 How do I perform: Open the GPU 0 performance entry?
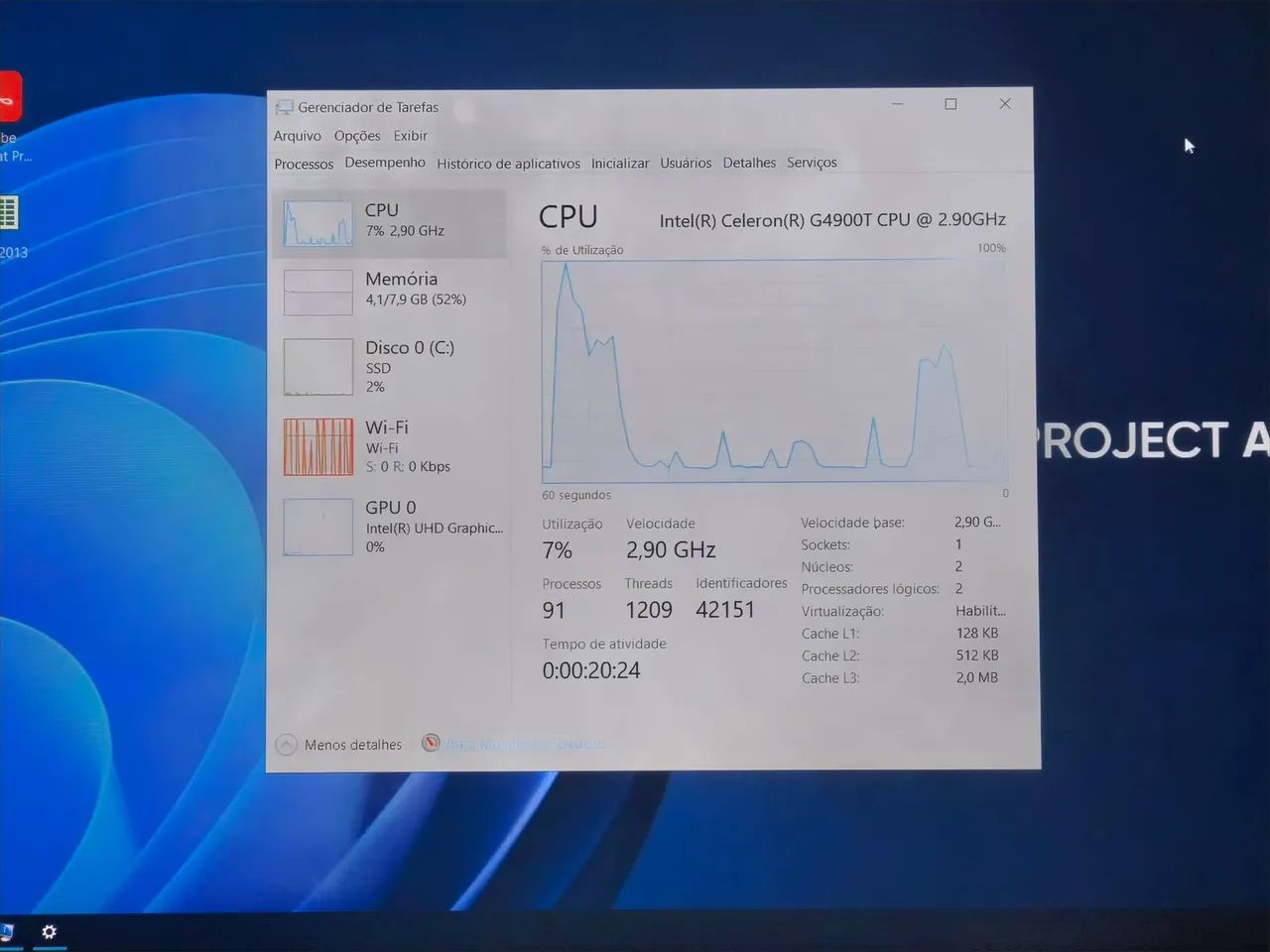pos(390,526)
